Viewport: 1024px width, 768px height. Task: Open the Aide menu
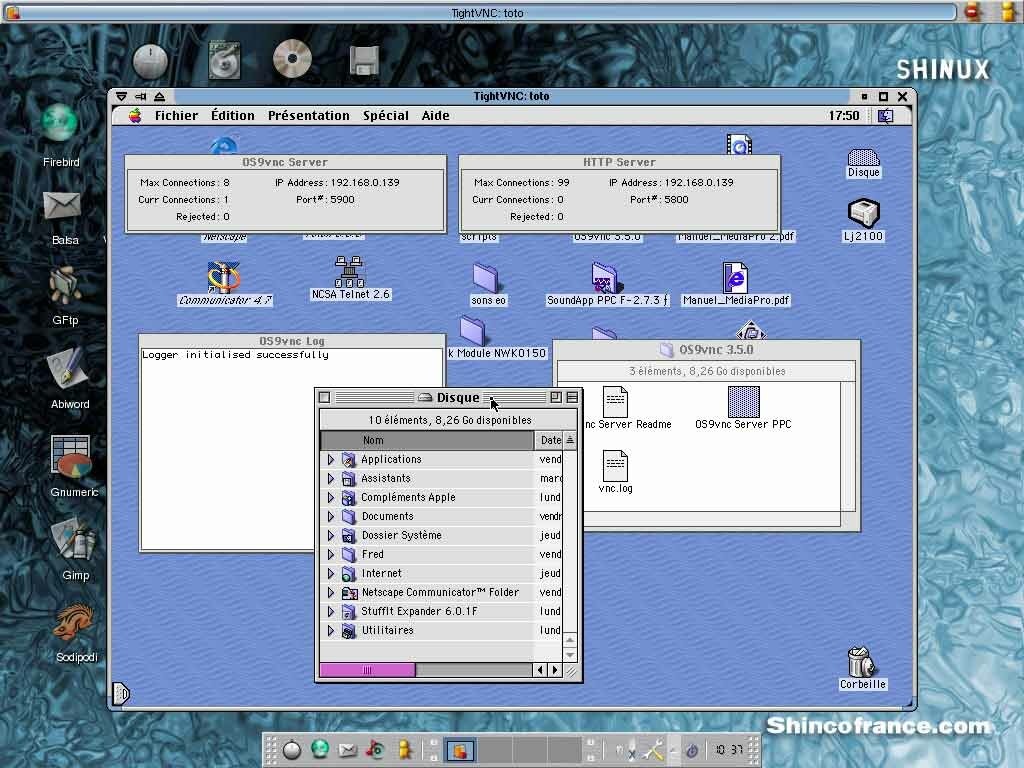pos(435,116)
